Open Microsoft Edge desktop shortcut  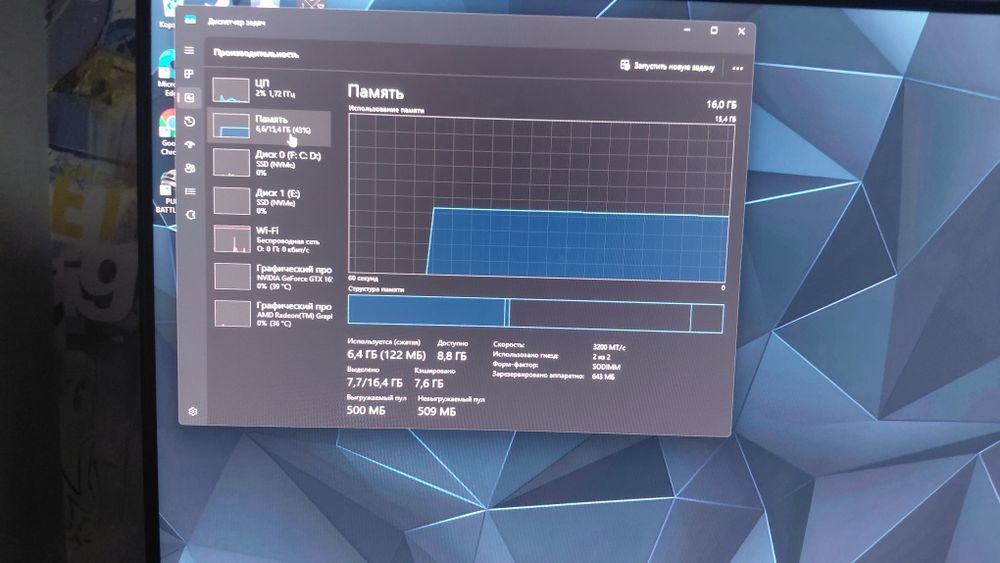167,75
